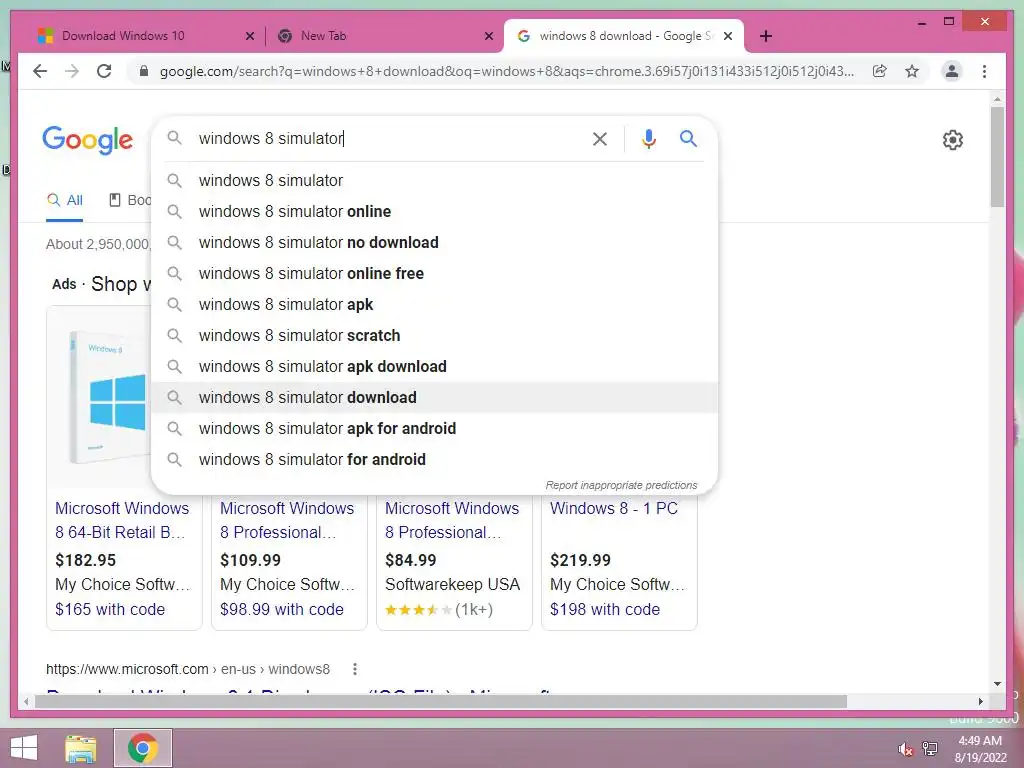Choose suggestion 'windows 8 simulator for android'
1024x768 pixels.
click(434, 460)
